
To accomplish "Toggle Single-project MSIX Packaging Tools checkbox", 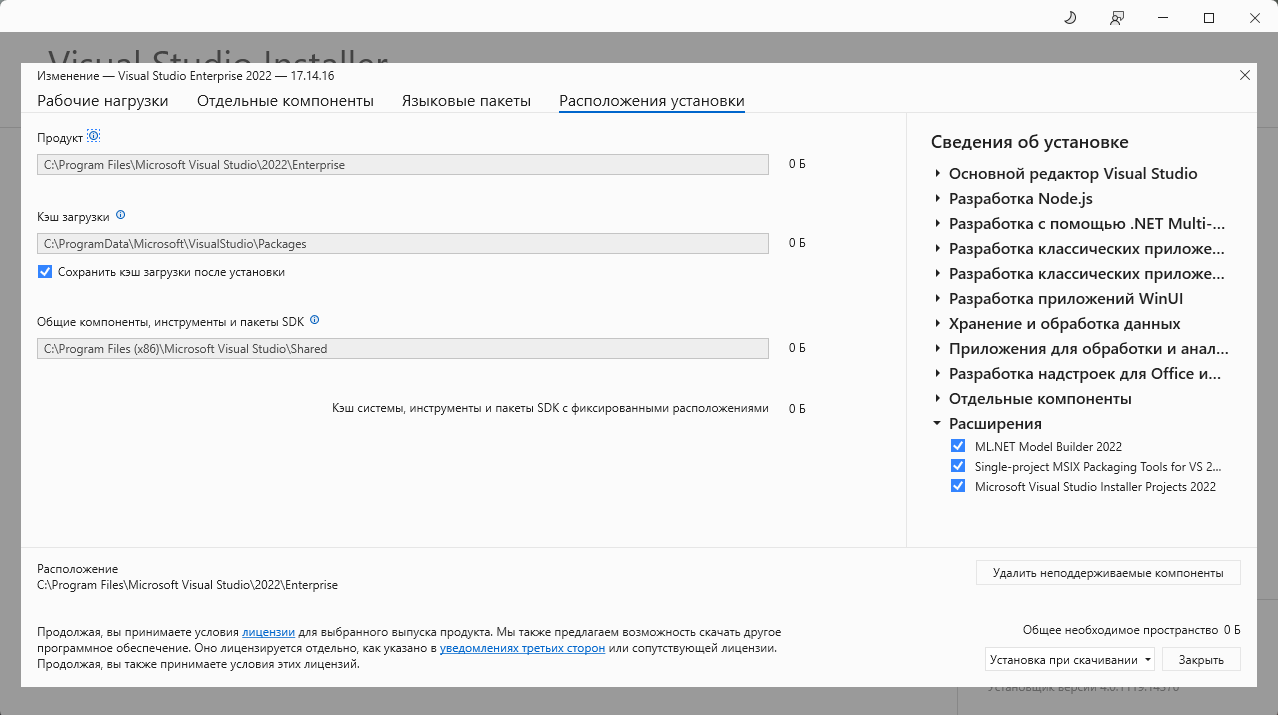I will [958, 466].
